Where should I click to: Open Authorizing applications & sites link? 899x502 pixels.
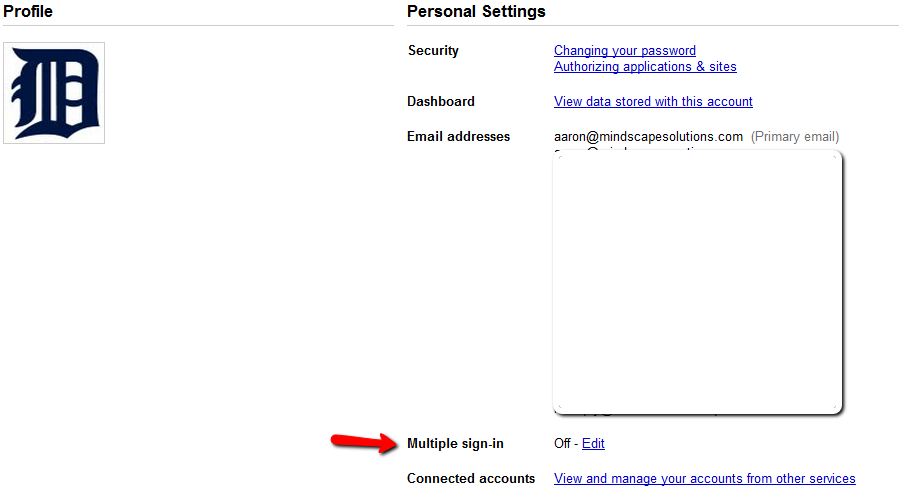(645, 67)
